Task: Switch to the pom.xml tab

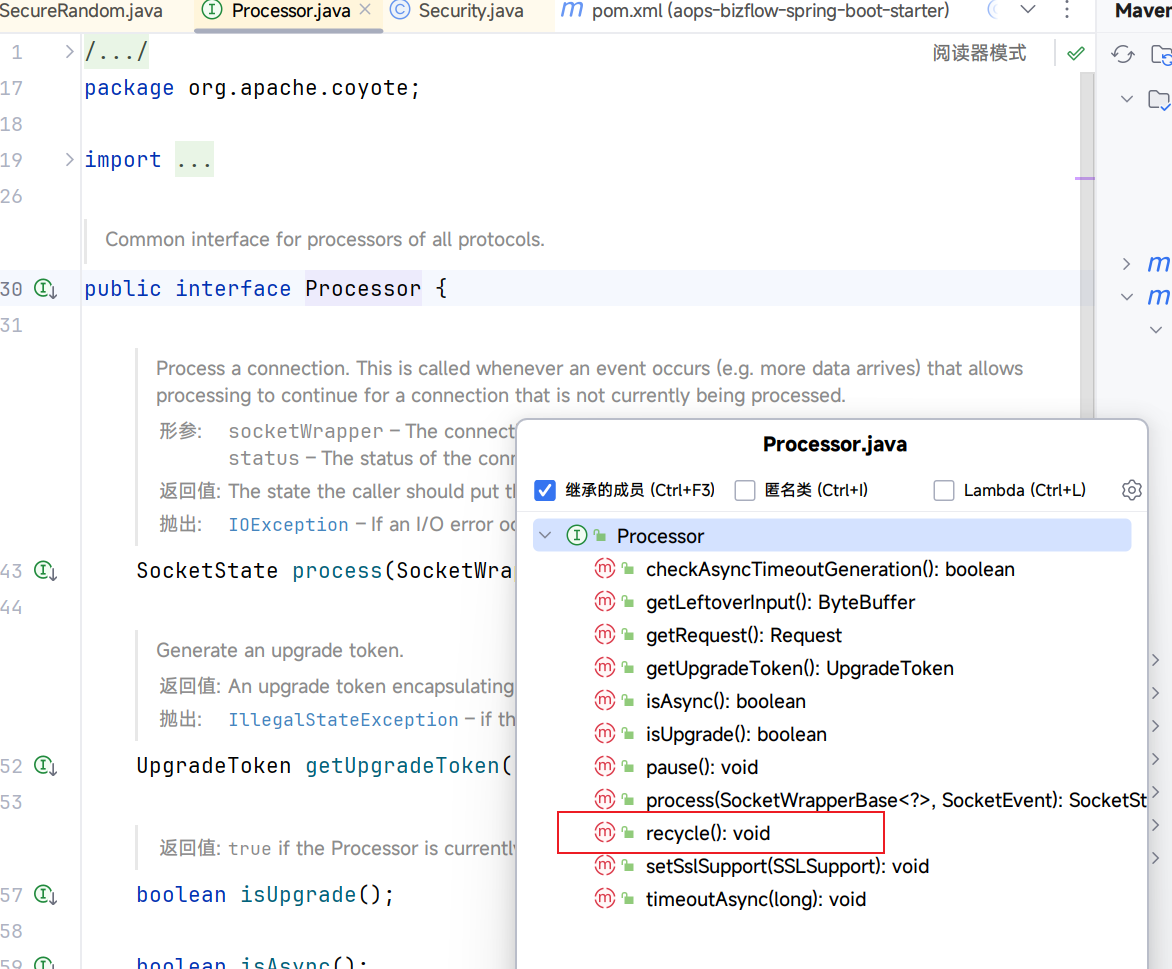Action: 769,11
